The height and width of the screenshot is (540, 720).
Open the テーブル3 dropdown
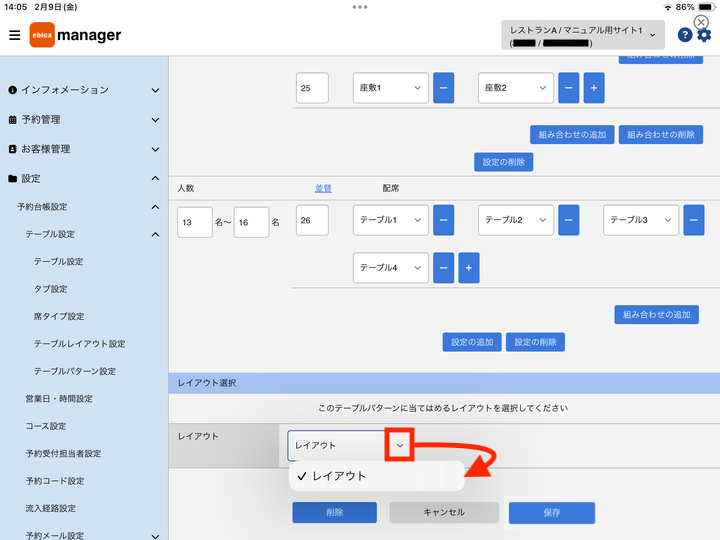tap(641, 220)
